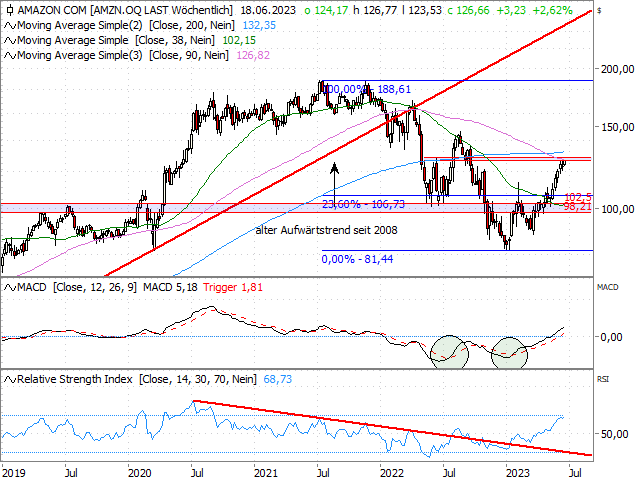Select the 23,60% - 106,73 Fibonacci label

click(x=364, y=204)
